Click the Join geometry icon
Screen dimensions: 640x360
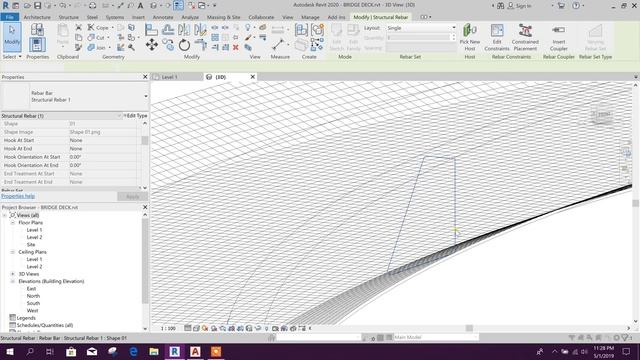pyautogui.click(x=96, y=47)
